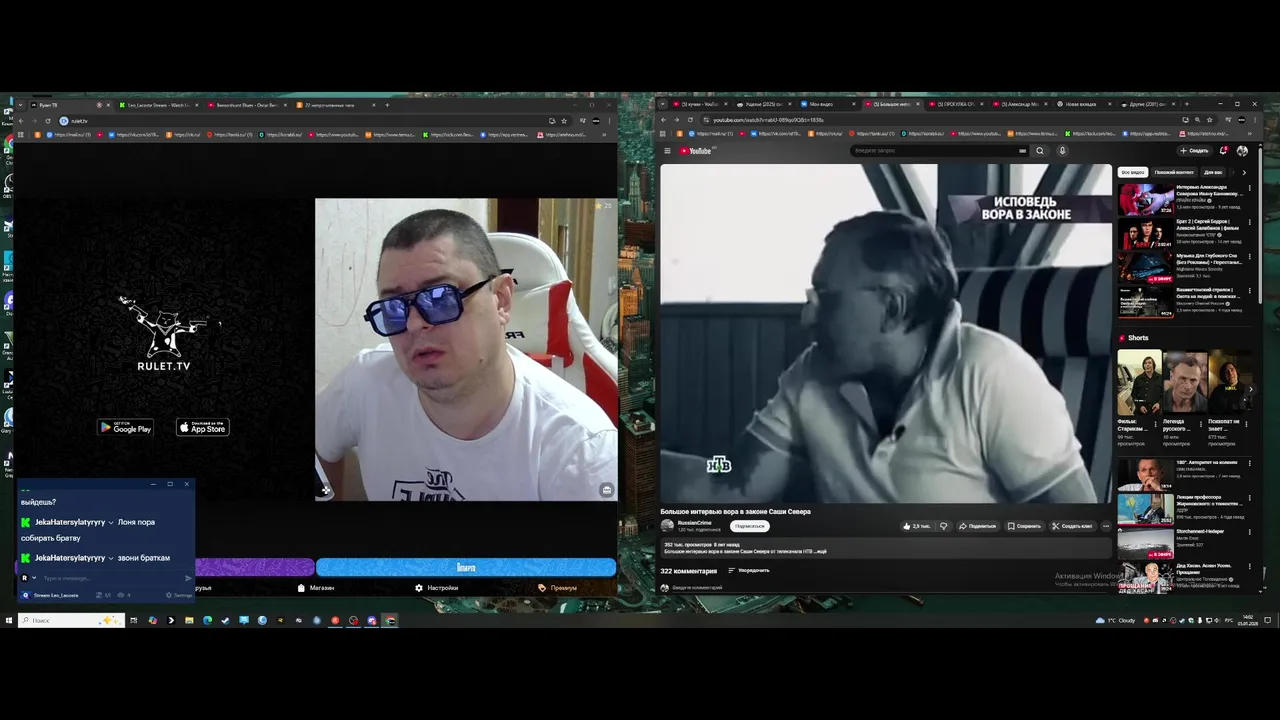Open the YouTube notifications bell
The height and width of the screenshot is (720, 1280).
1223,151
